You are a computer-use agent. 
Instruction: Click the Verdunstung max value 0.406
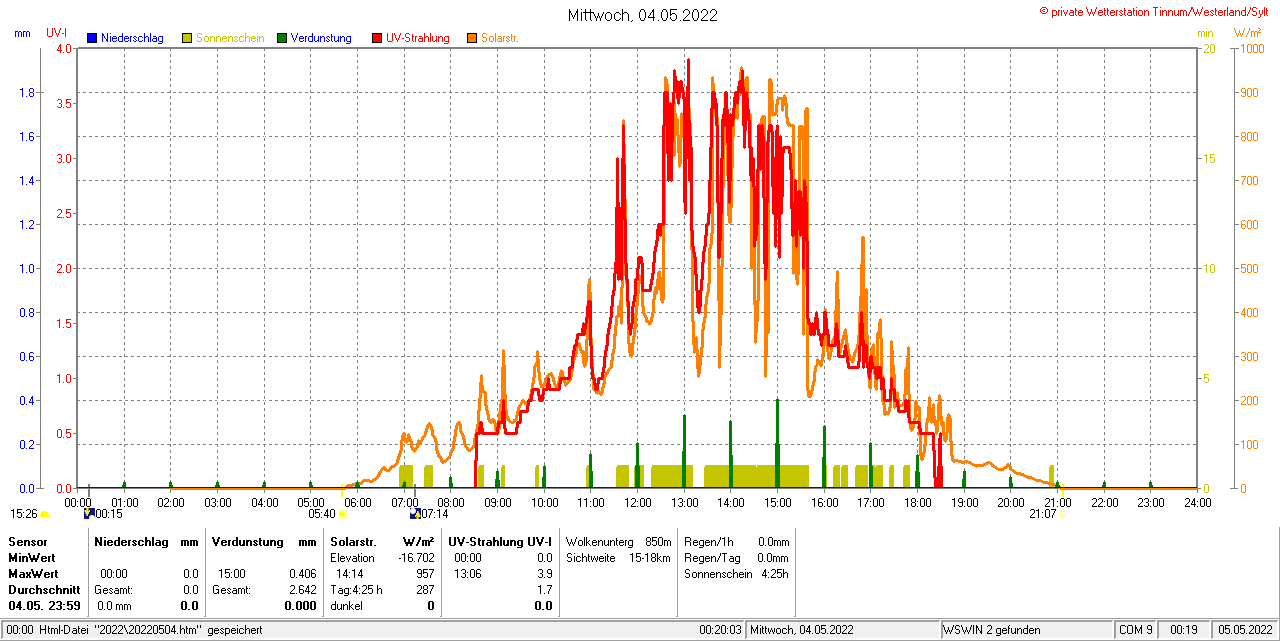(302, 573)
